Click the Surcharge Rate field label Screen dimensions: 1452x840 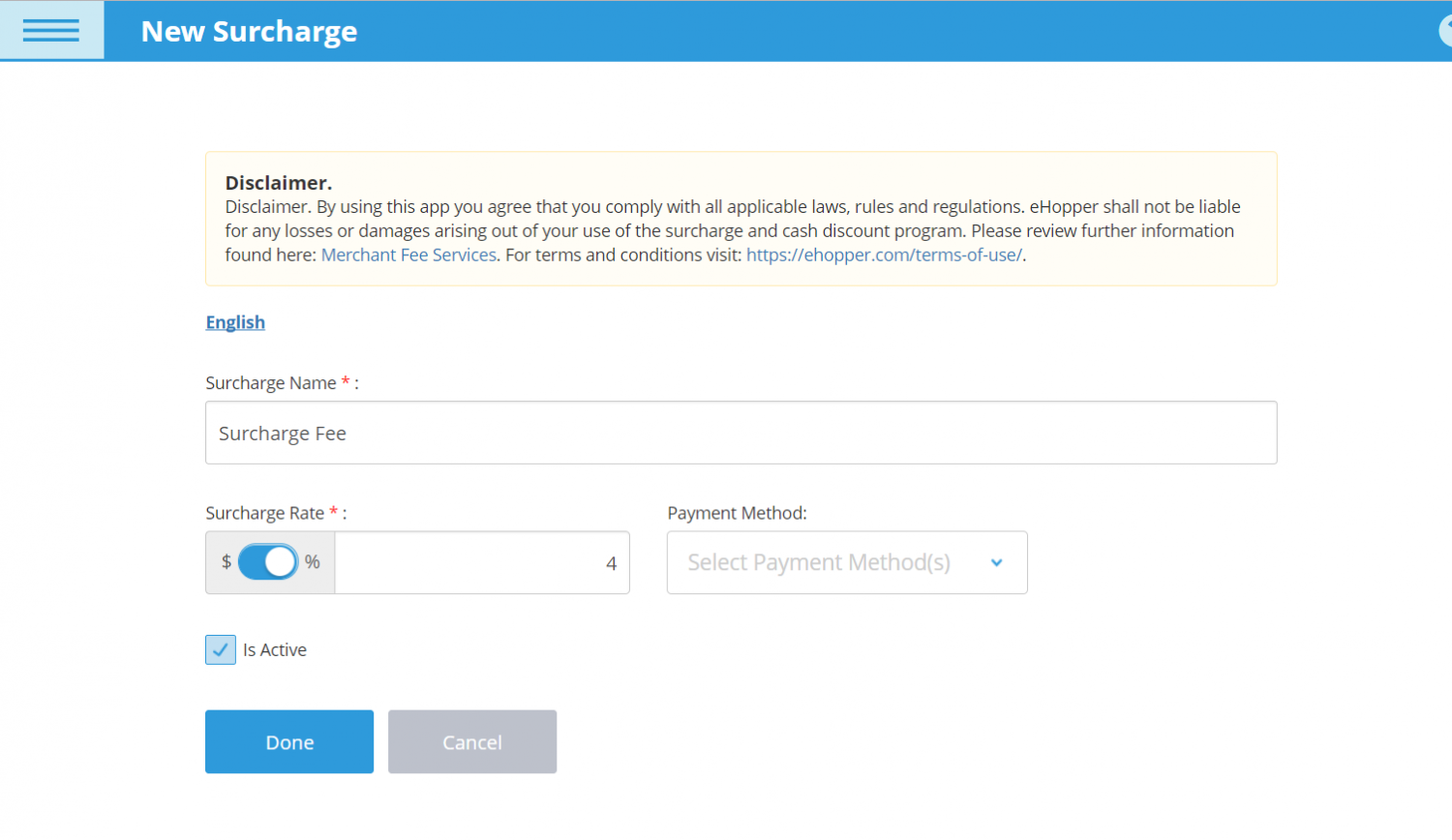pyautogui.click(x=265, y=514)
